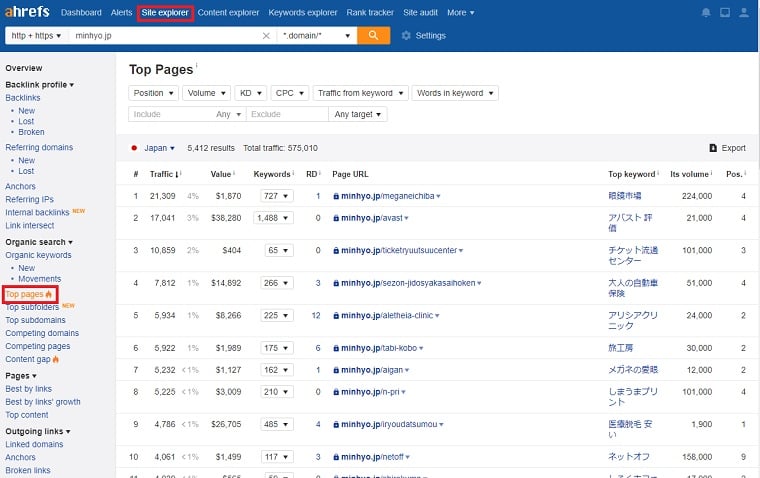Click the ahrefs logo
This screenshot has width=760, height=478.
coord(27,13)
